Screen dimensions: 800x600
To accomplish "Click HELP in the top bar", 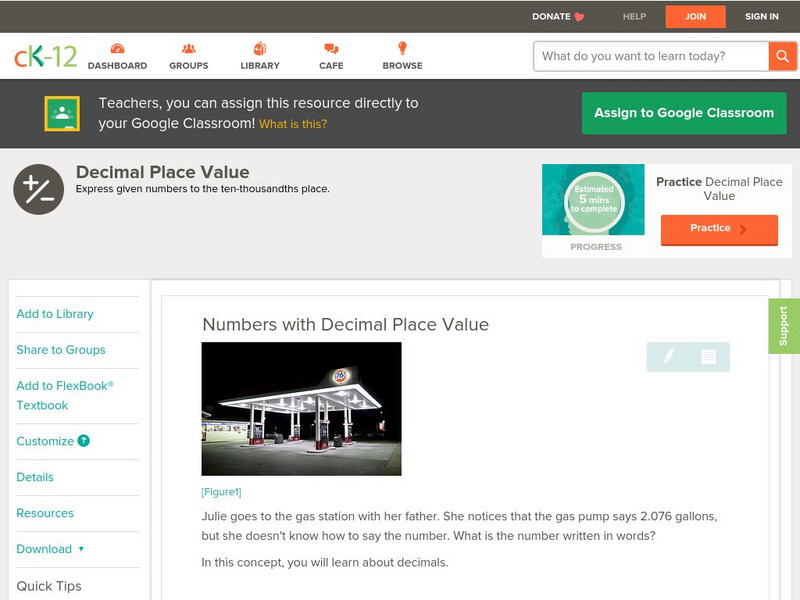I will 634,16.
